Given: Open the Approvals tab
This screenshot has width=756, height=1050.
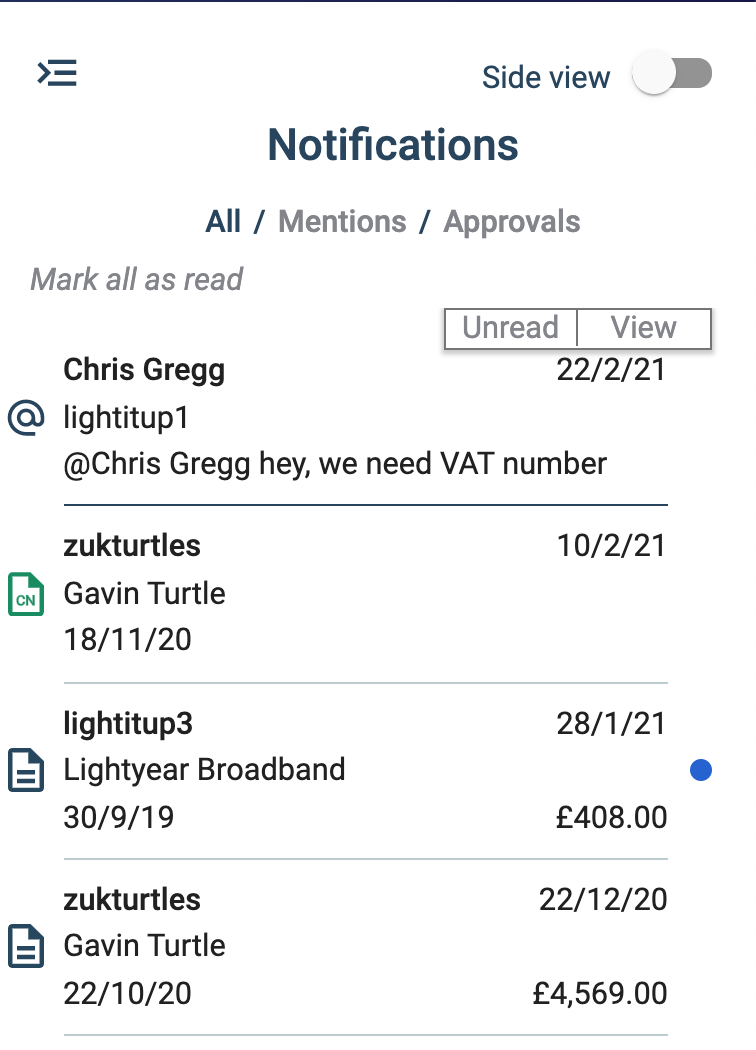Looking at the screenshot, I should [512, 221].
